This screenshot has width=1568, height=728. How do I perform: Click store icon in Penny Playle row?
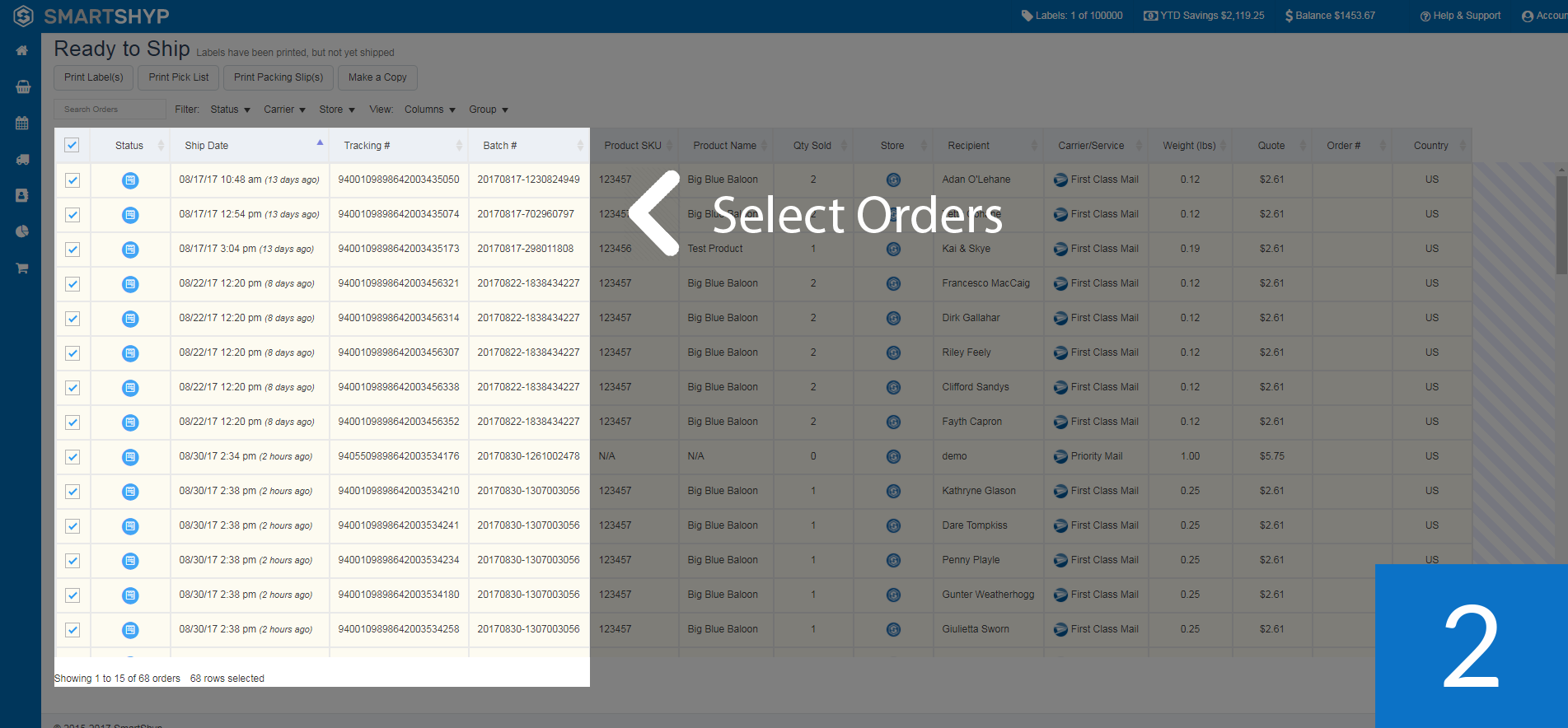[893, 560]
